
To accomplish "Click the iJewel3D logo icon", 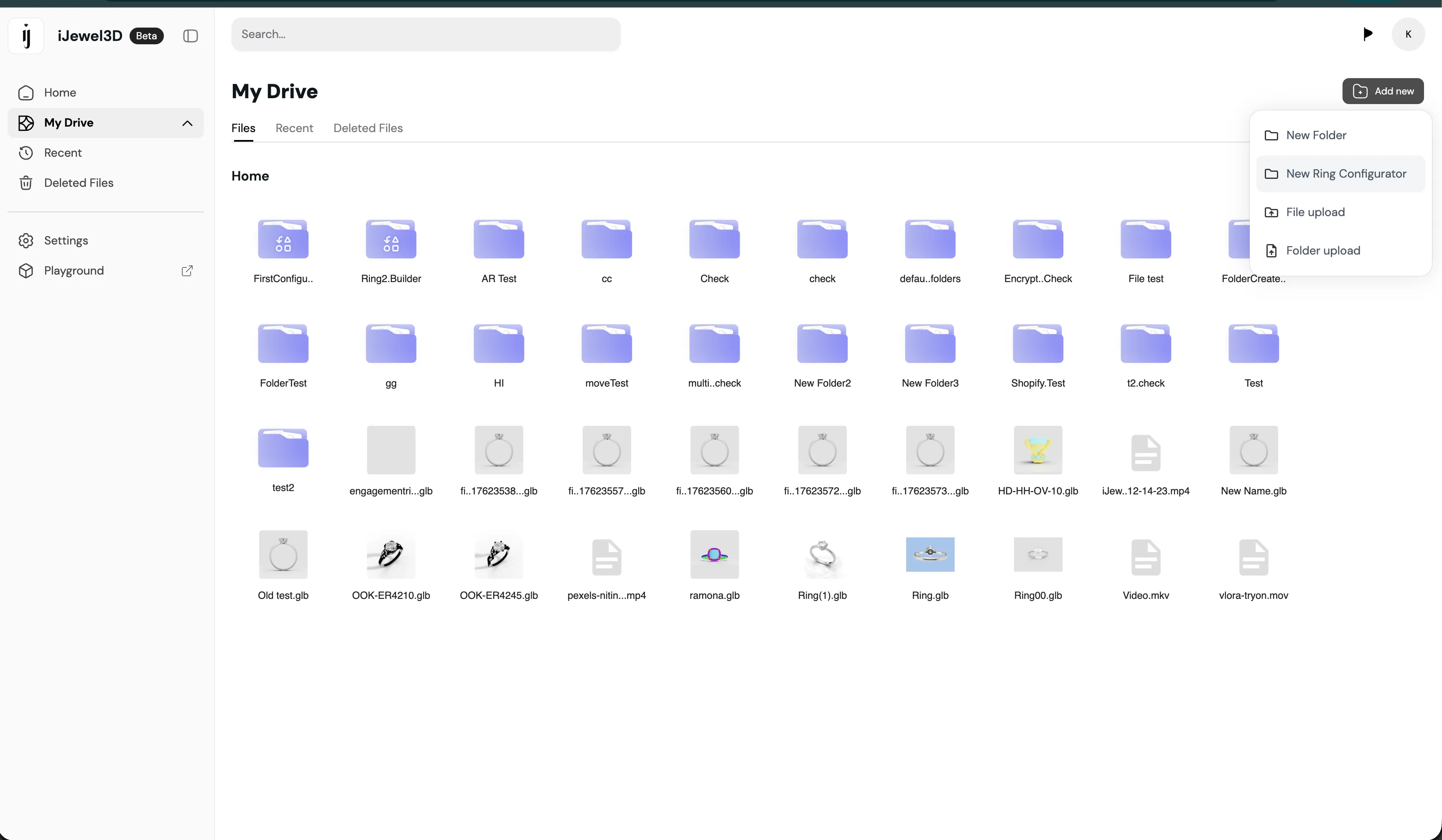I will [x=26, y=36].
